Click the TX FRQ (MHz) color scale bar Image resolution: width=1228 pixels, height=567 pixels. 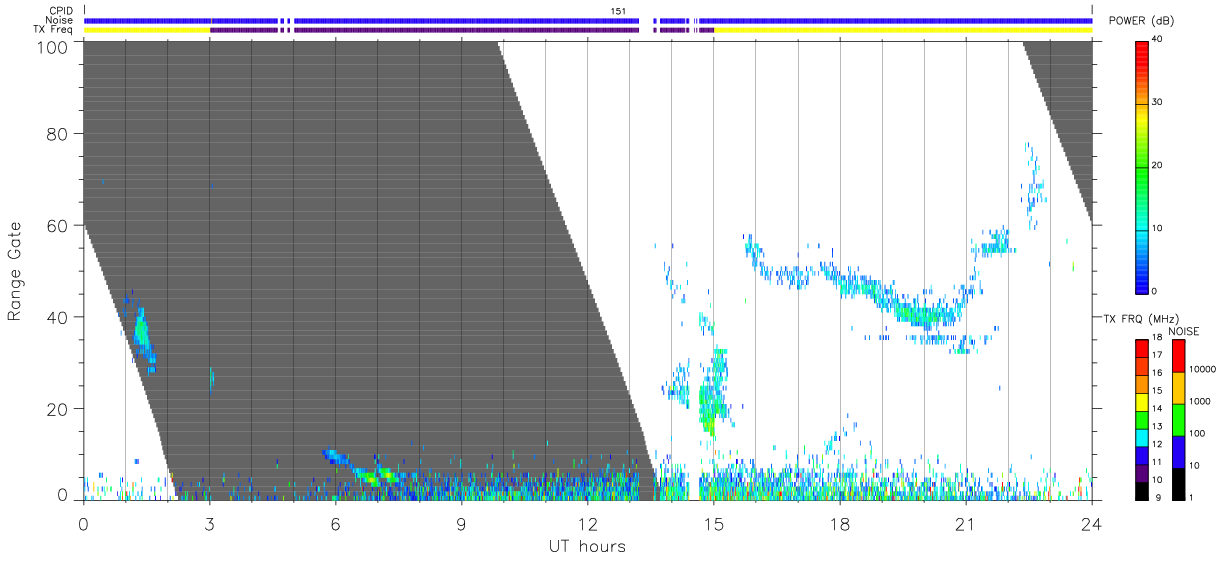1142,418
